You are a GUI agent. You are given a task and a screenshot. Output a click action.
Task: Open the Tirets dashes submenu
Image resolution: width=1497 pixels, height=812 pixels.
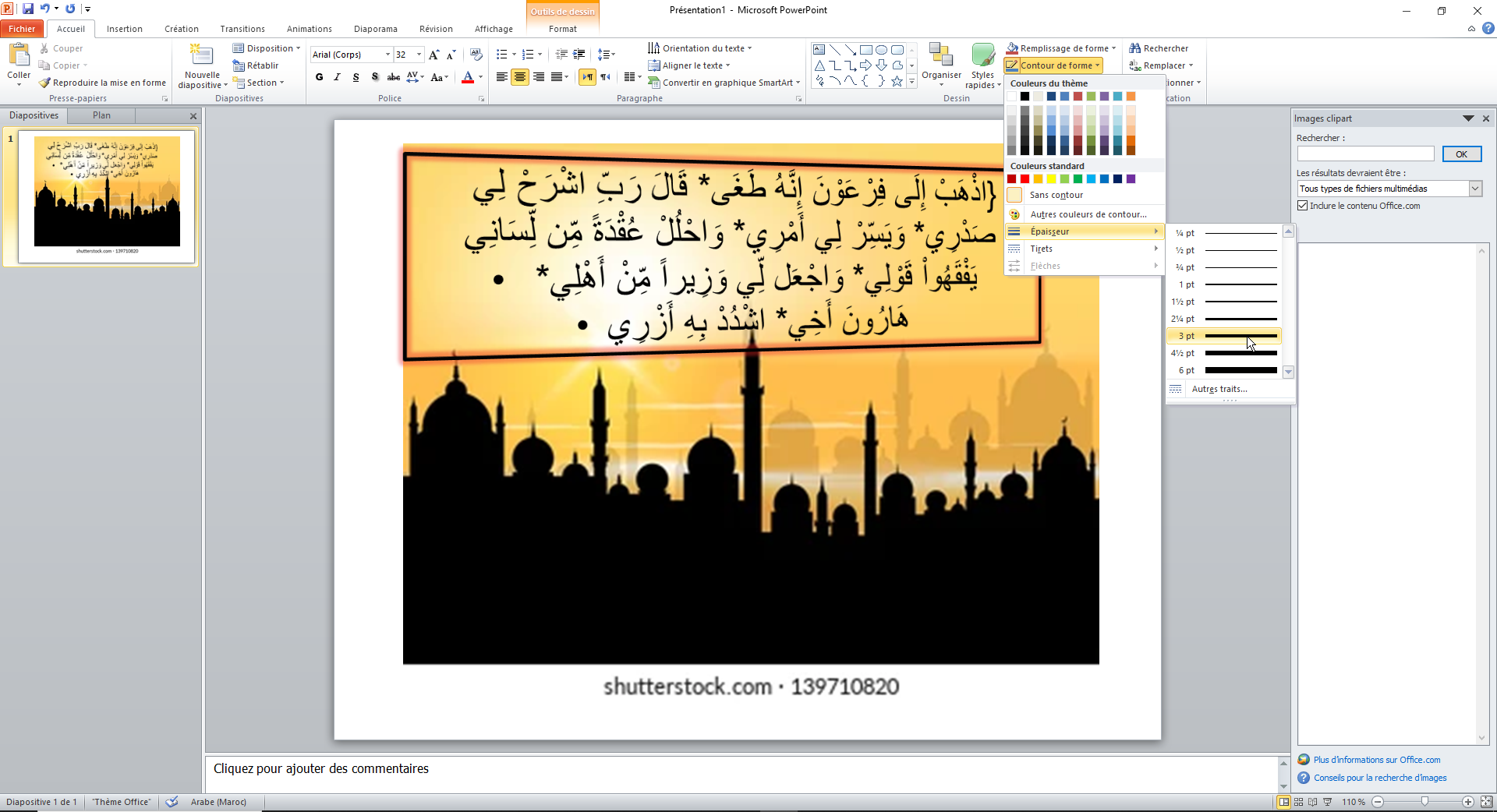tap(1084, 249)
